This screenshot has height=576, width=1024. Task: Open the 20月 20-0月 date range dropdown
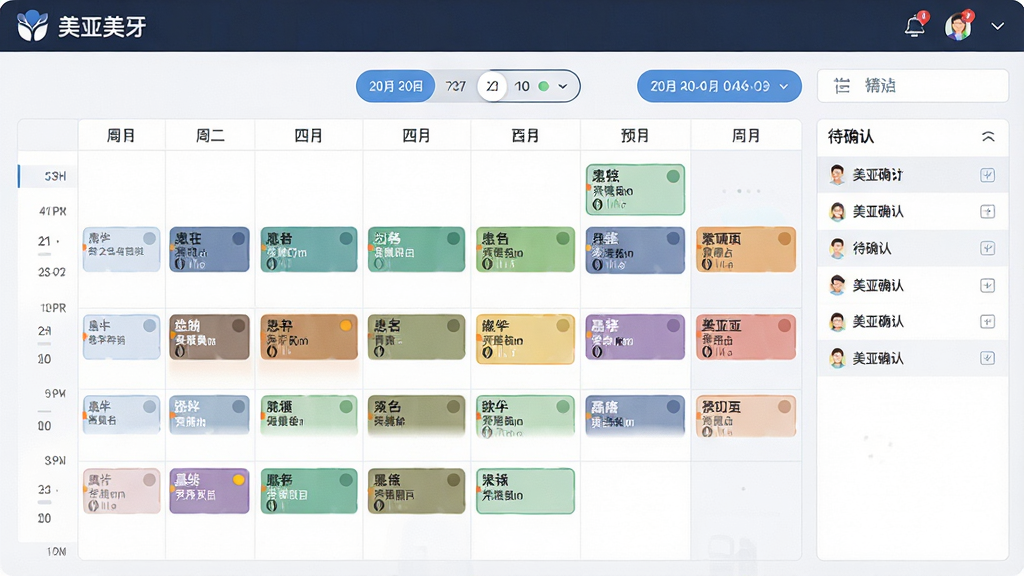coord(719,86)
